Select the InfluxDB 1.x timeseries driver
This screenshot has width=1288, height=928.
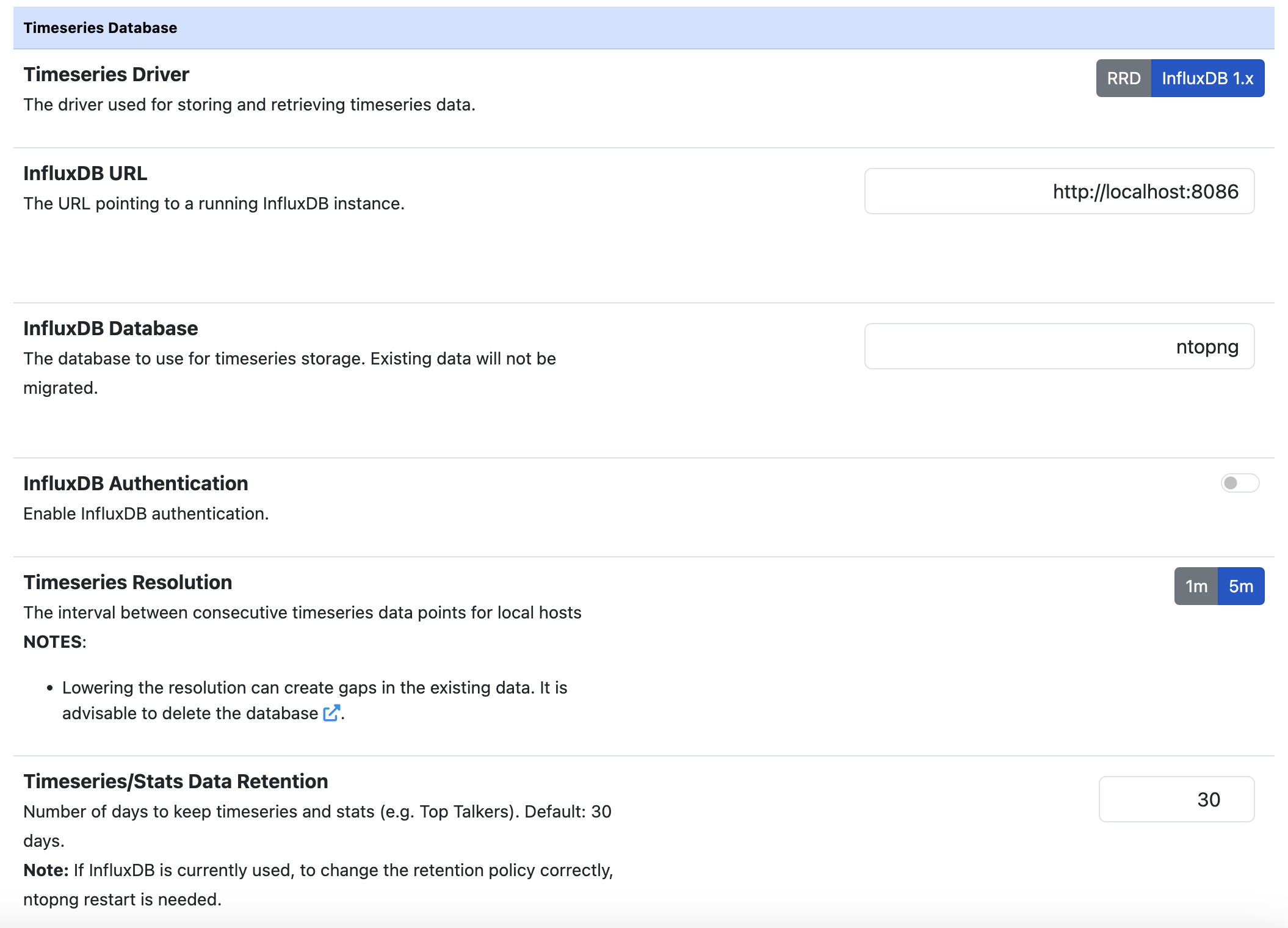click(1207, 78)
